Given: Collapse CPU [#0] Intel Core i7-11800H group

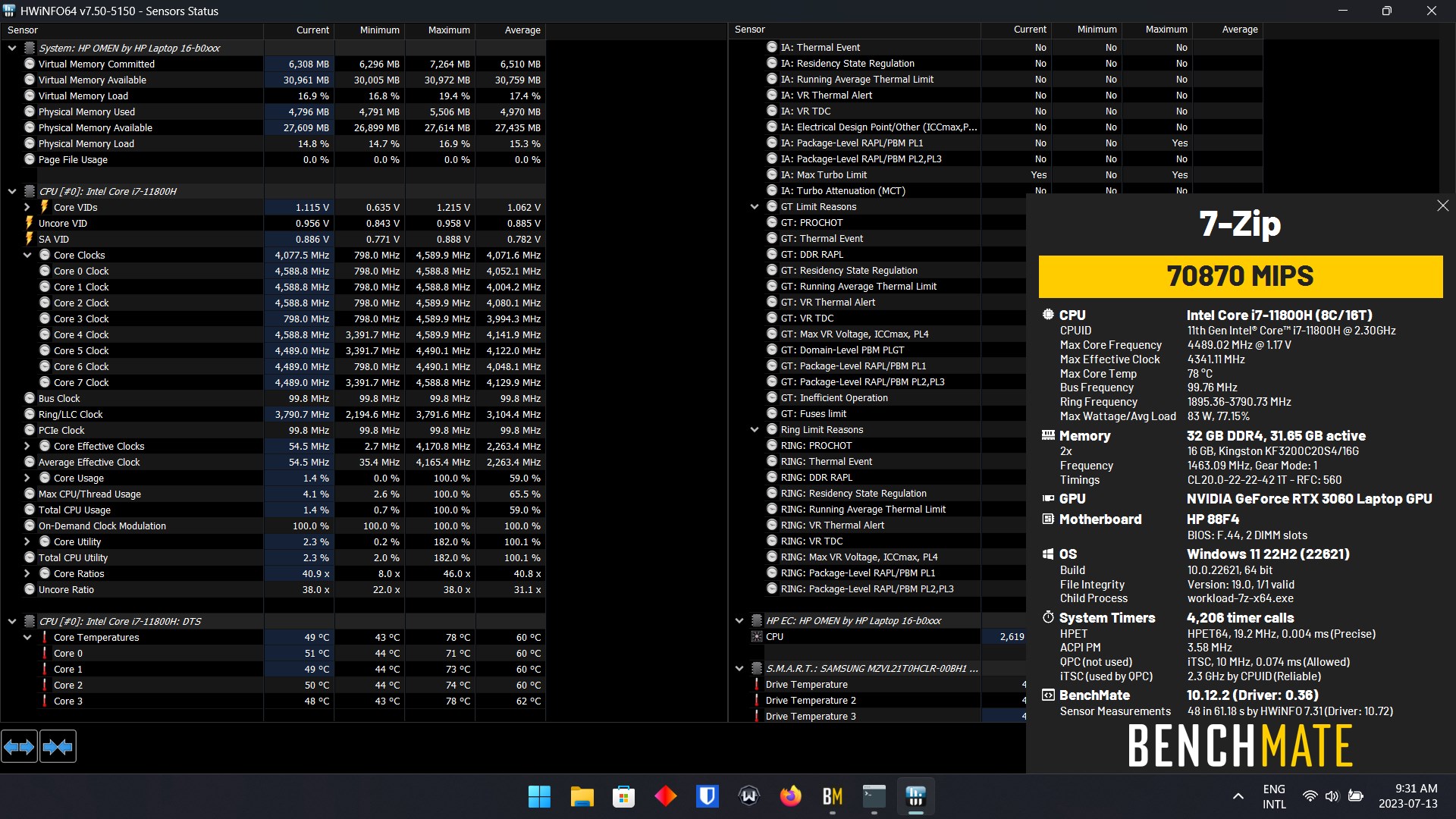Looking at the screenshot, I should tap(12, 191).
